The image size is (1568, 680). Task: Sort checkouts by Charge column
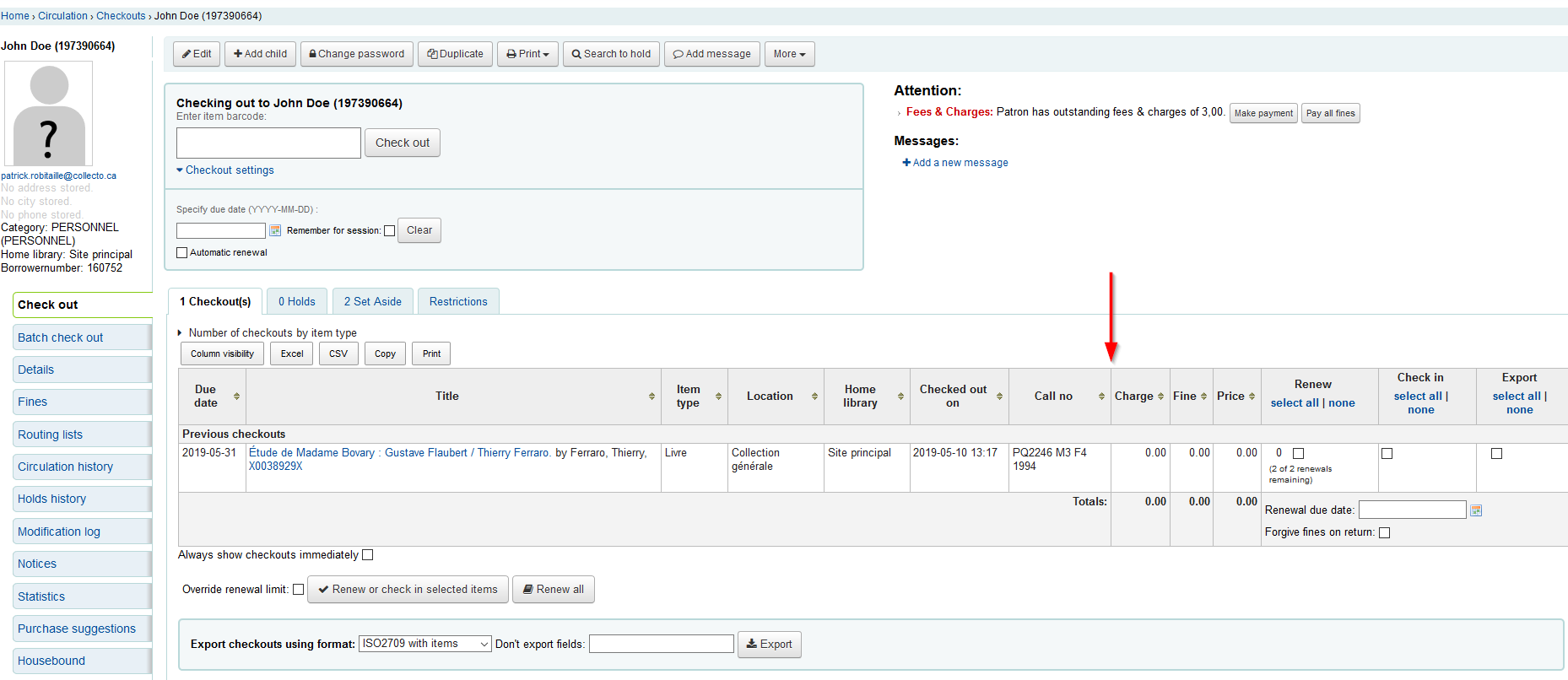pyautogui.click(x=1139, y=397)
